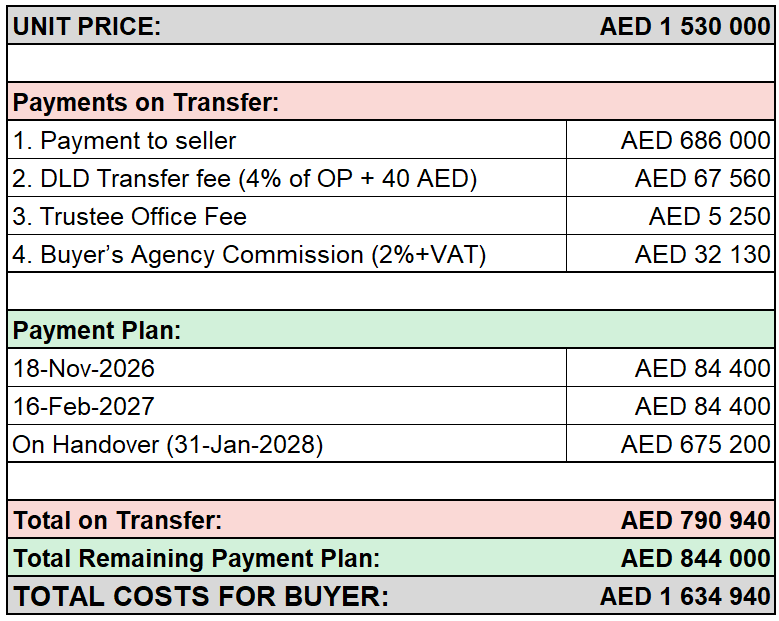This screenshot has width=779, height=621.
Task: Click the AED 790 940 total value
Action: (696, 520)
